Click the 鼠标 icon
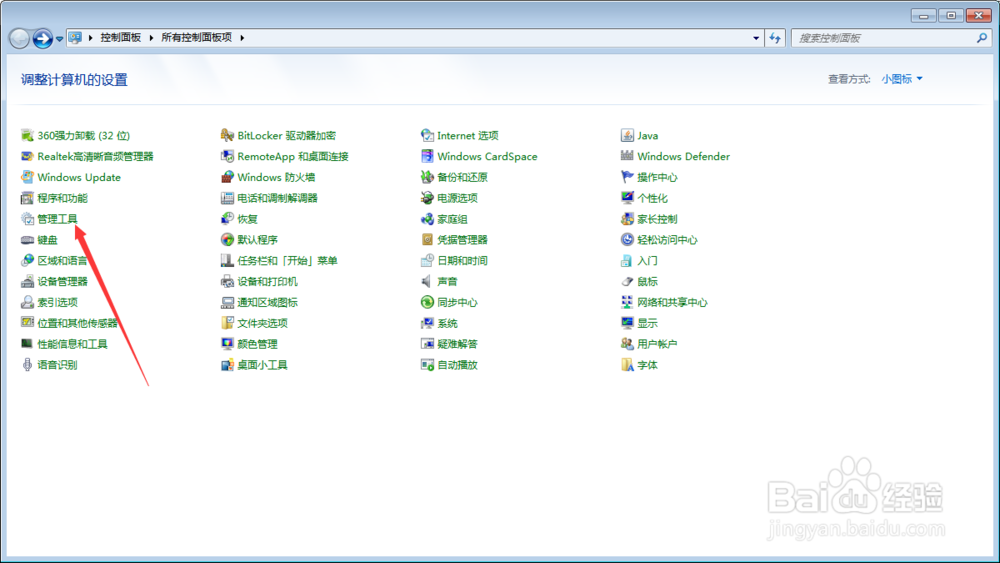 (x=627, y=281)
